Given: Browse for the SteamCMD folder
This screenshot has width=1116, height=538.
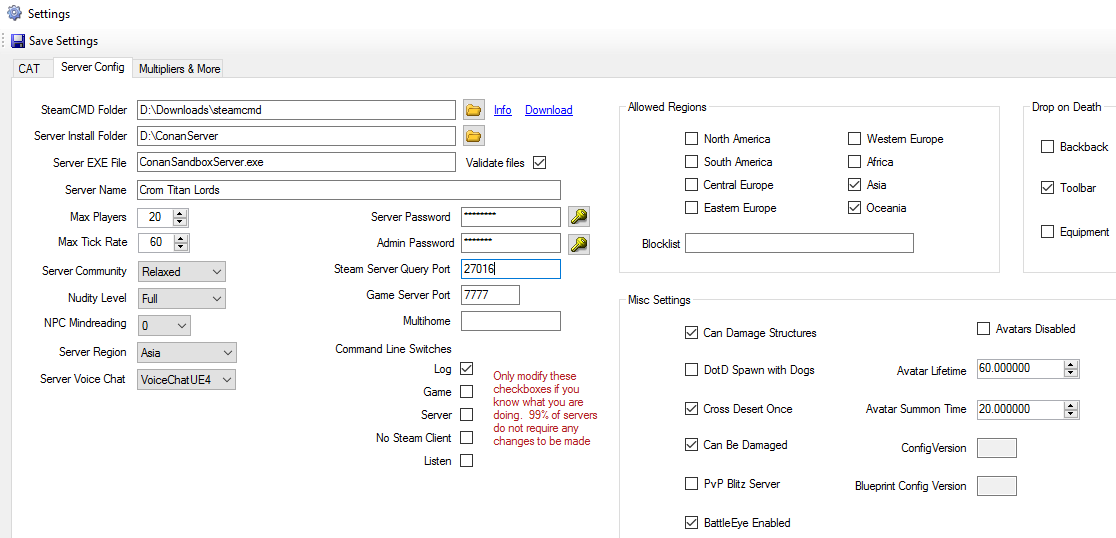Looking at the screenshot, I should pos(473,110).
